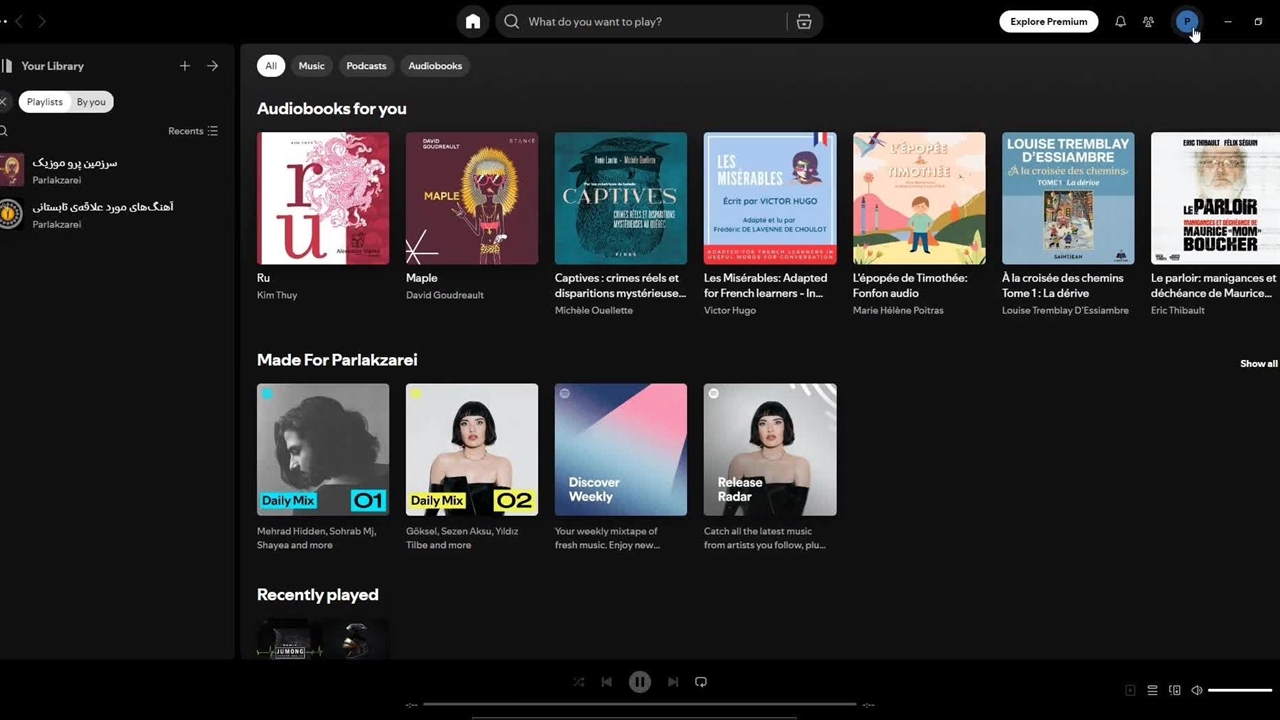Go to Home via the house icon

point(473,22)
